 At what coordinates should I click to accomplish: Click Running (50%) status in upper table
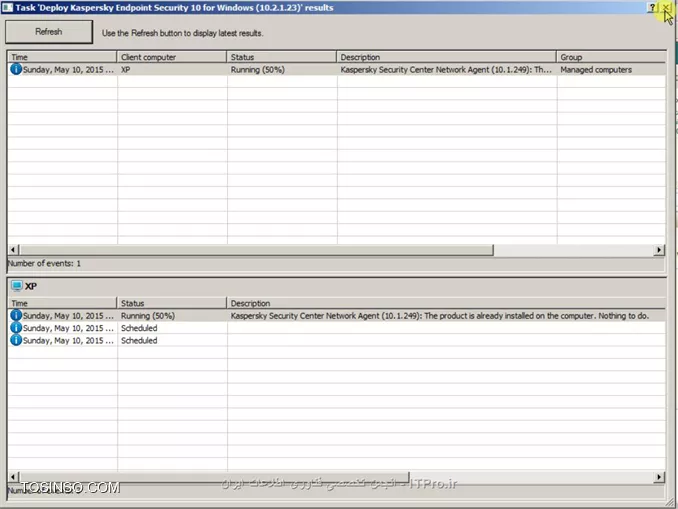coord(258,70)
